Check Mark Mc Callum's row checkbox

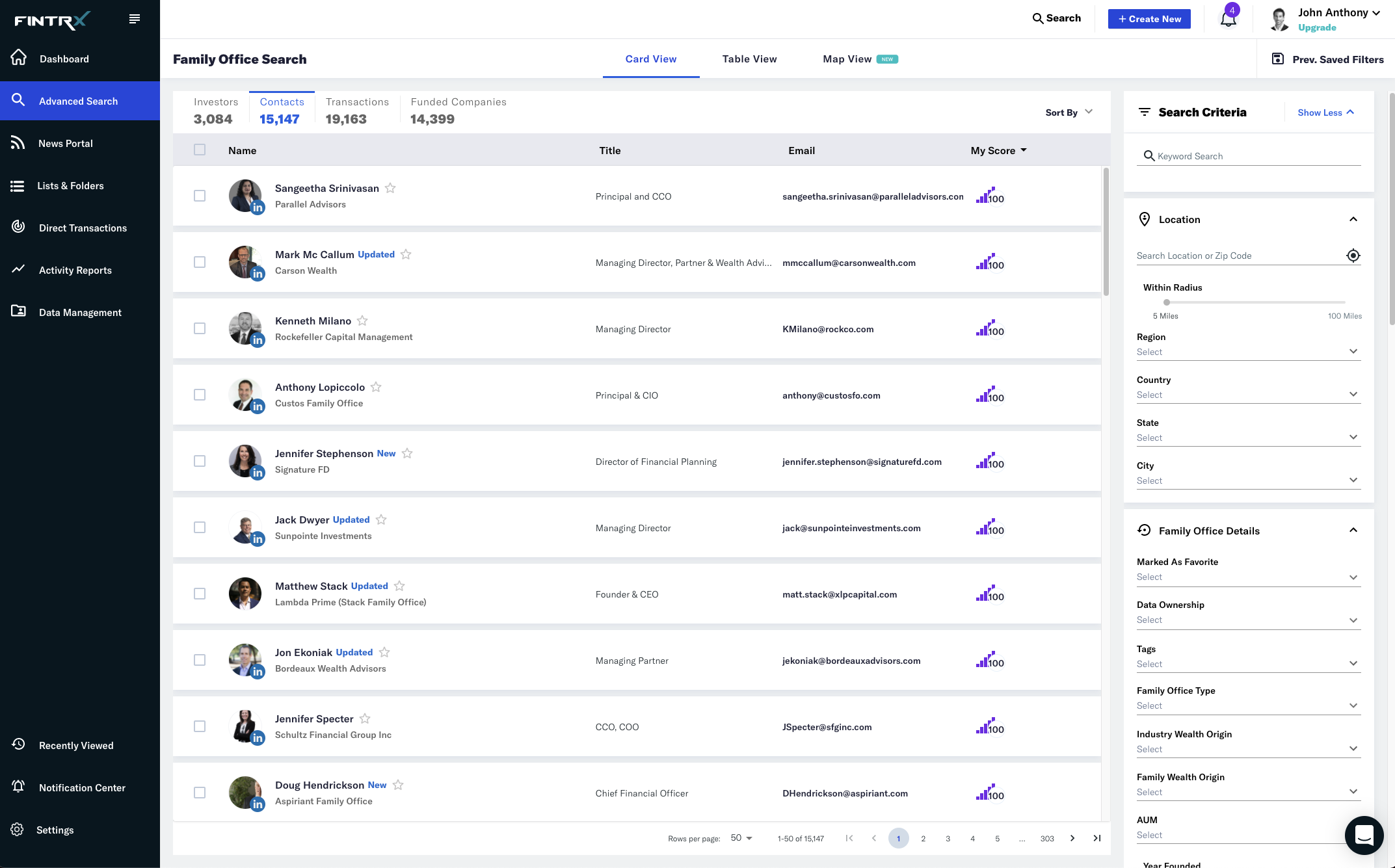[200, 262]
